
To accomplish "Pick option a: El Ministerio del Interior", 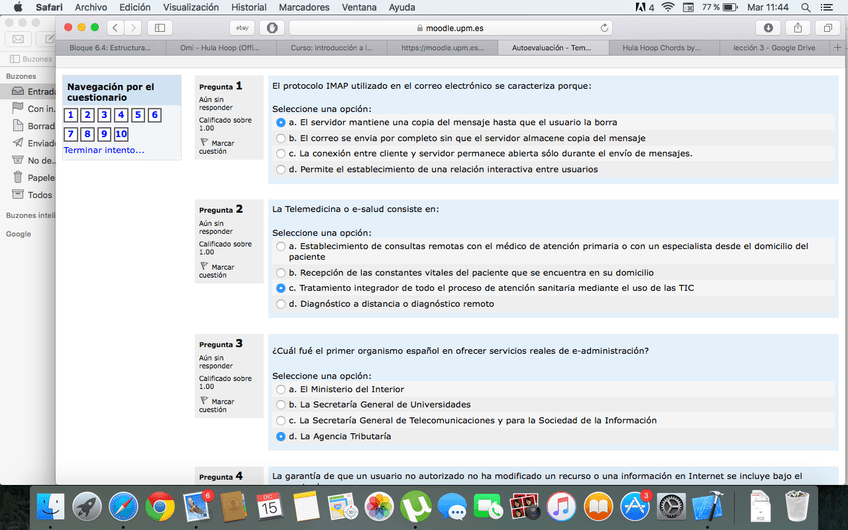I will [x=280, y=389].
